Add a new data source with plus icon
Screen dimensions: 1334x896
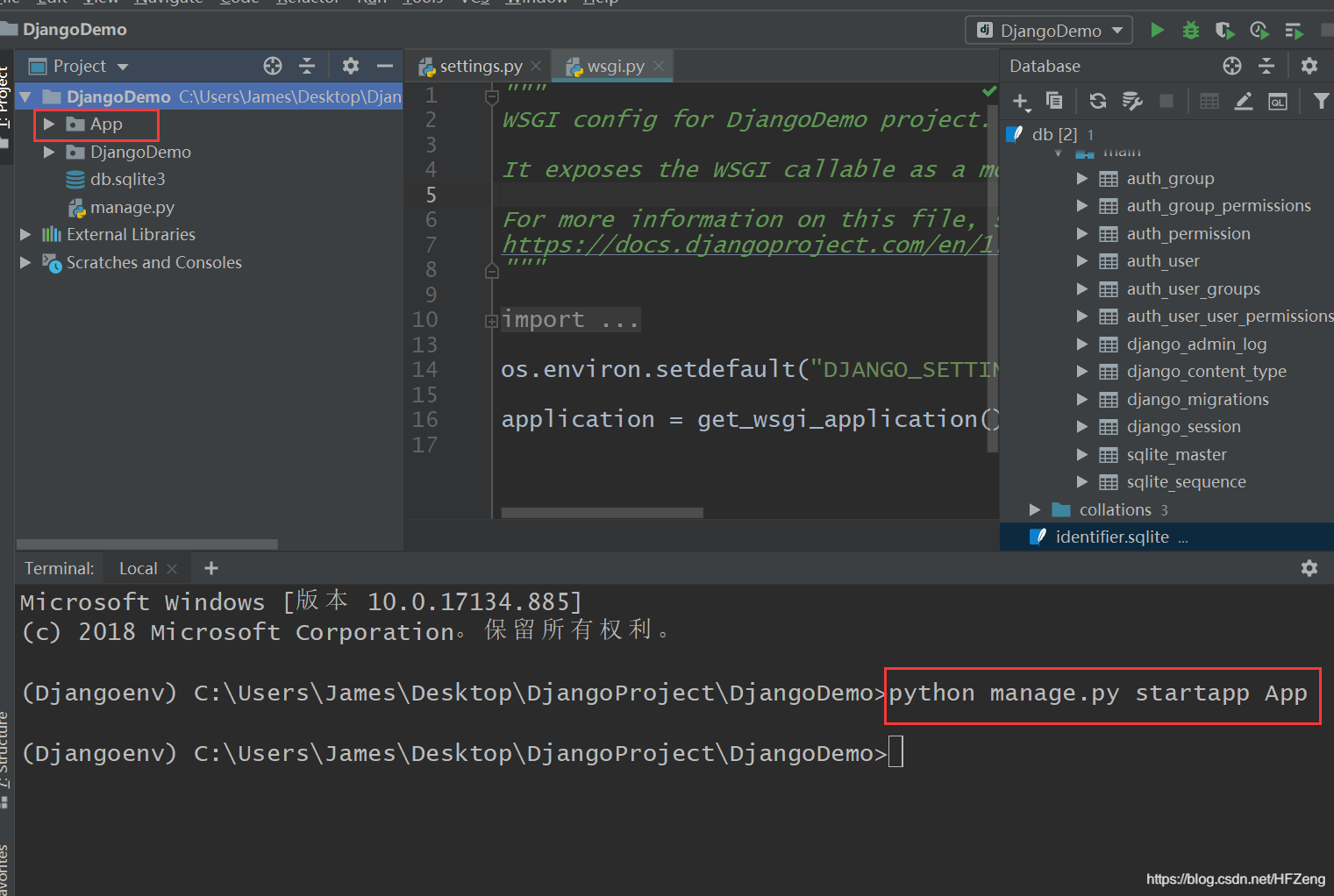tap(1021, 102)
